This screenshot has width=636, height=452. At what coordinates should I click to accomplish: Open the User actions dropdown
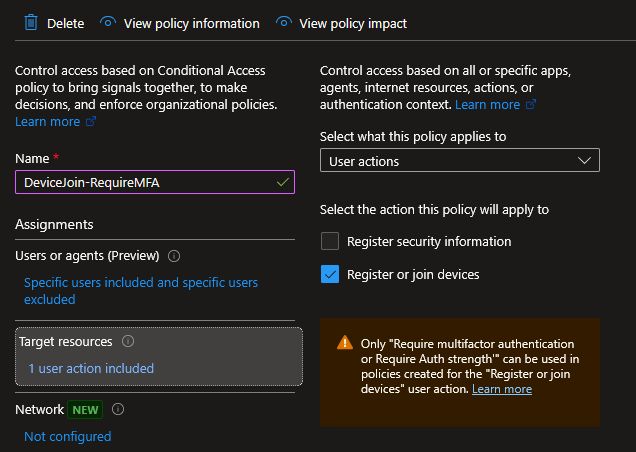point(459,161)
